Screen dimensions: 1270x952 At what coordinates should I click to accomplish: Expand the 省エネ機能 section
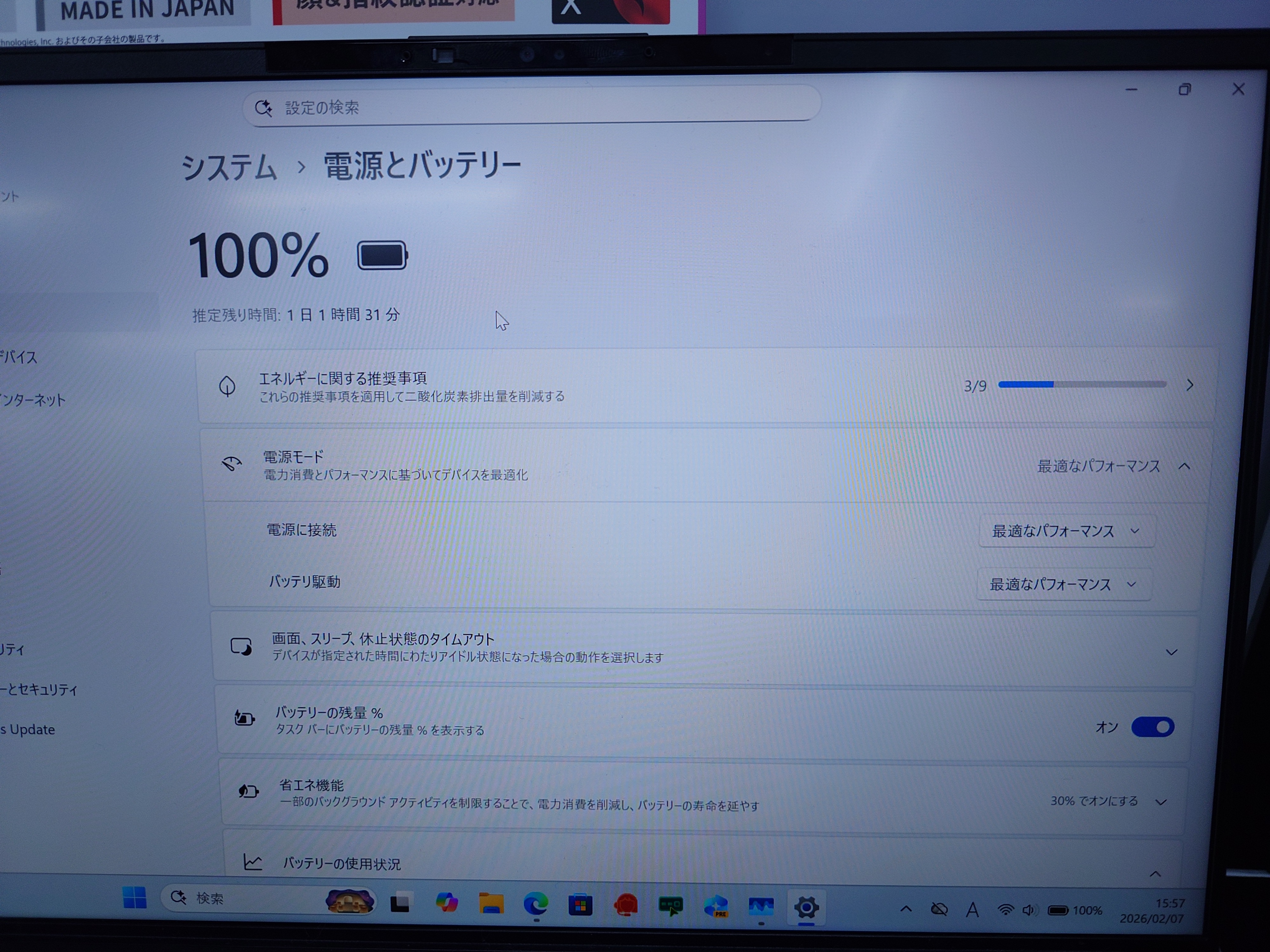pos(1160,802)
